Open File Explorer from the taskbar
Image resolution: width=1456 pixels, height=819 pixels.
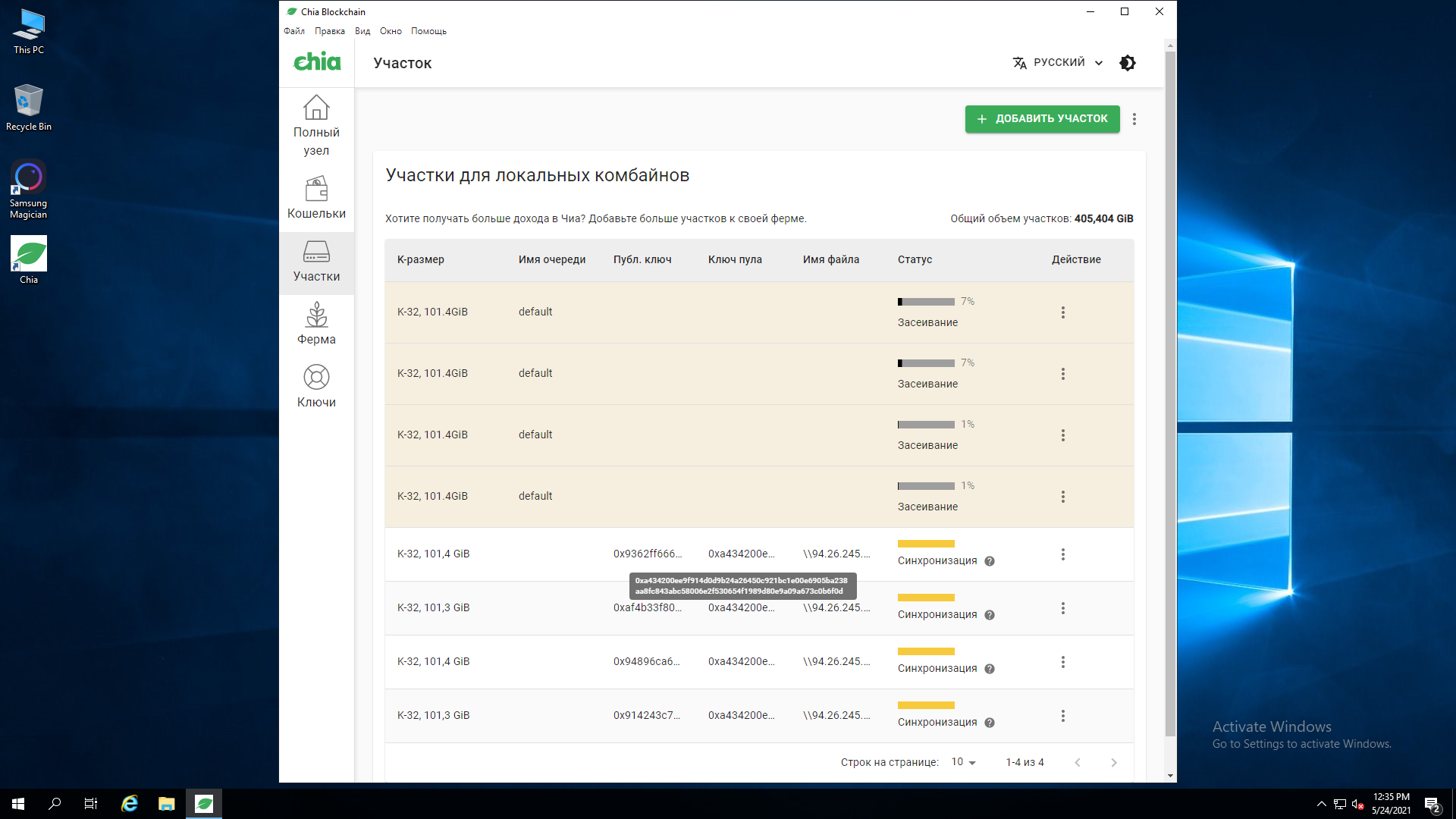point(166,804)
